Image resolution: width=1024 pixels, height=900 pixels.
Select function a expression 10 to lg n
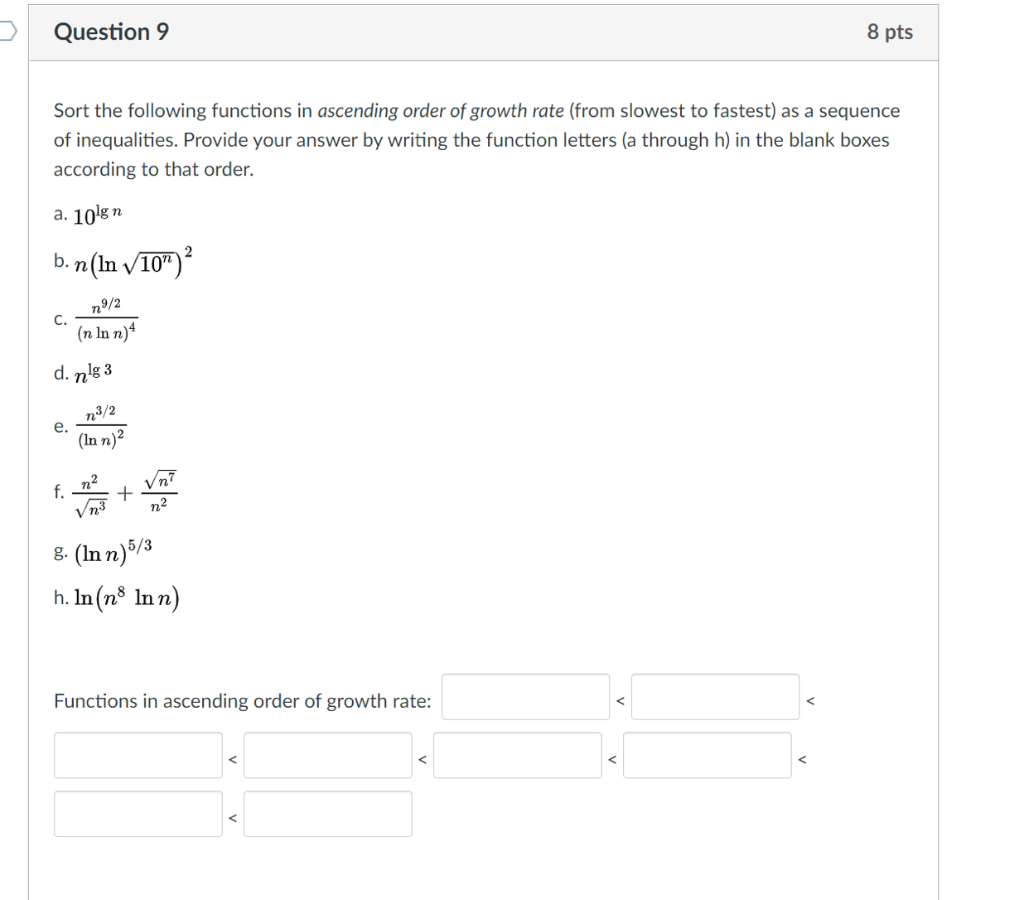pyautogui.click(x=94, y=212)
